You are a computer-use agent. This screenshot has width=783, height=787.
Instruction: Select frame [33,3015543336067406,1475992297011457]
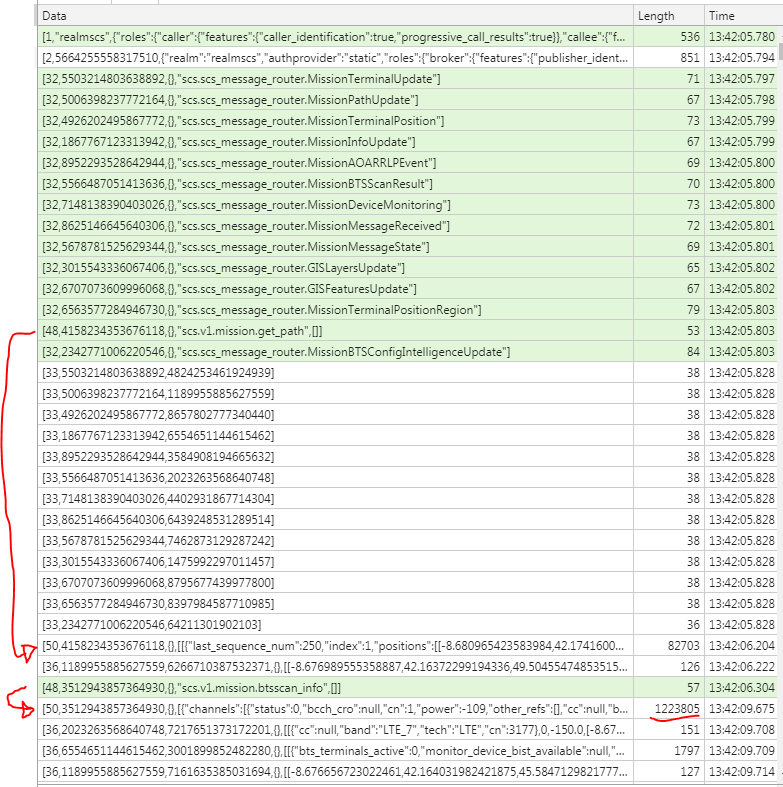[x=407, y=562]
